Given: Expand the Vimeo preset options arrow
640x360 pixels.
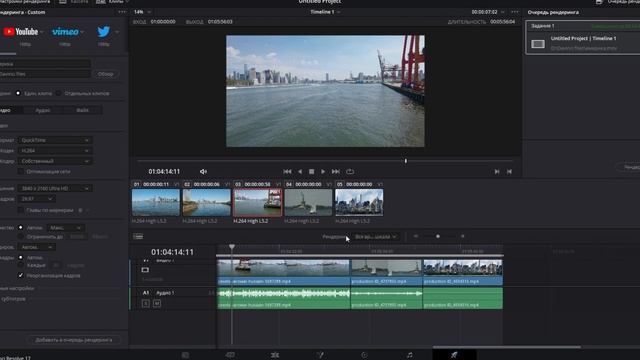Looking at the screenshot, I should coord(82,32).
